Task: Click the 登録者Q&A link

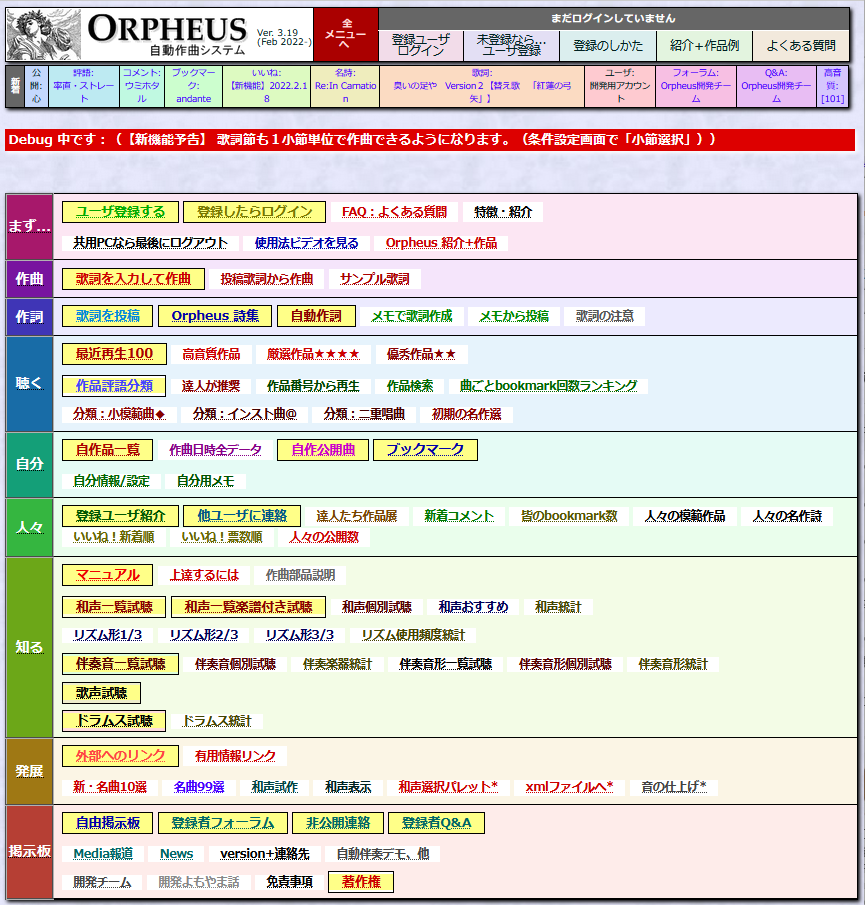Action: click(x=436, y=822)
